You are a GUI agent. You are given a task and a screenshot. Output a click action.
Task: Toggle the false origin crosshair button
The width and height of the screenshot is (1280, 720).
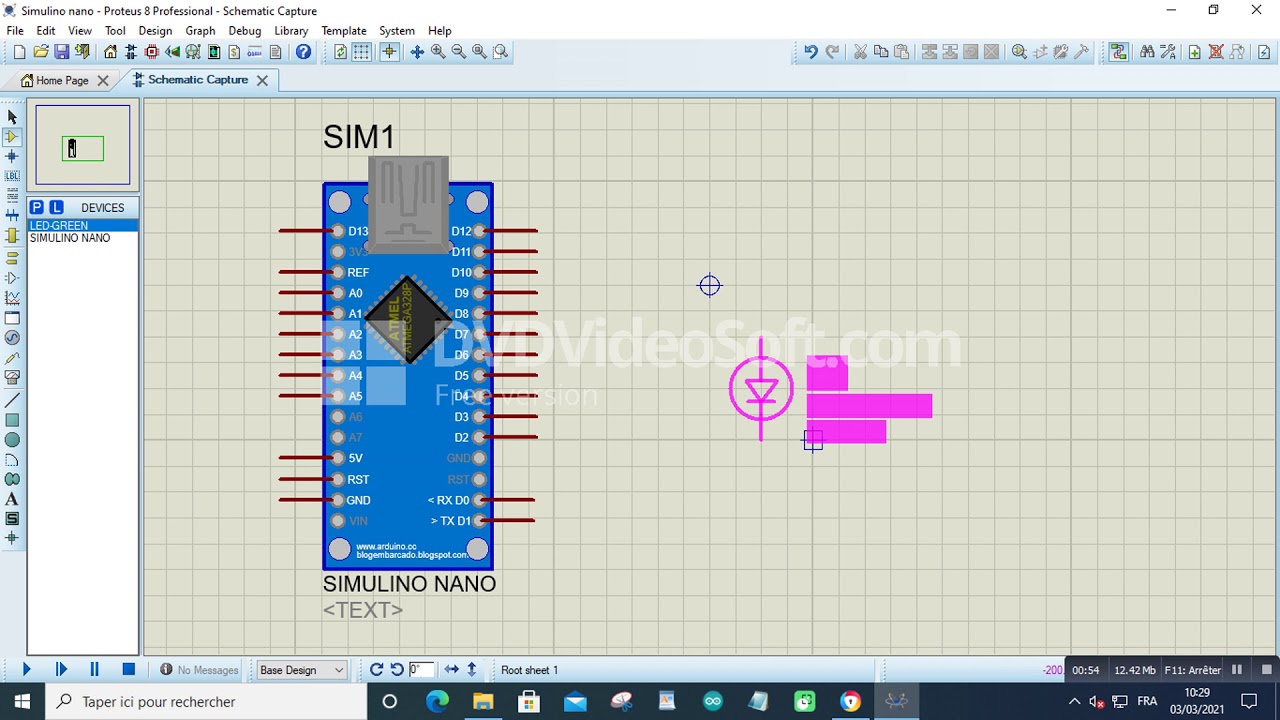tap(389, 52)
